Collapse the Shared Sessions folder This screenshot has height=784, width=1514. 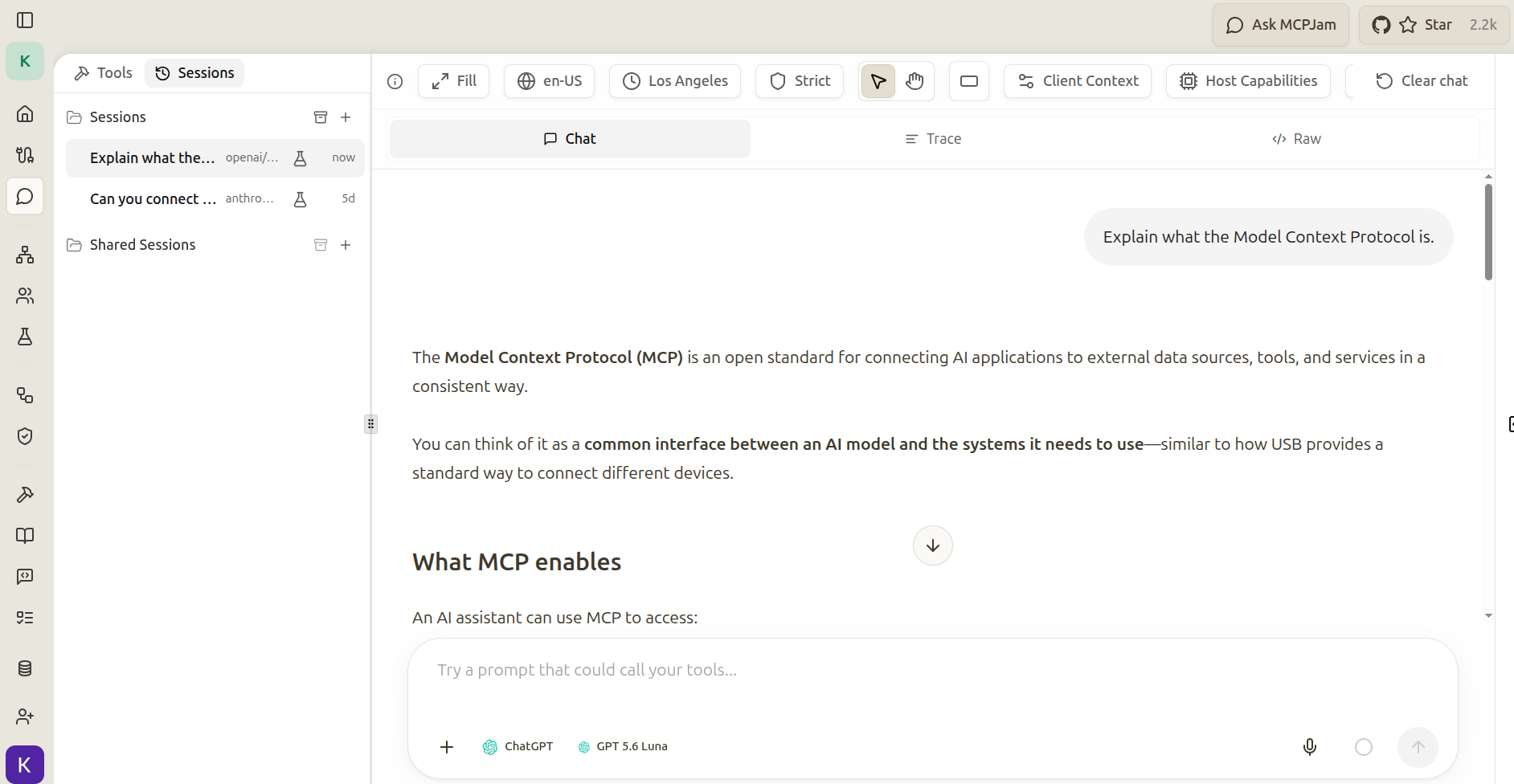point(131,245)
